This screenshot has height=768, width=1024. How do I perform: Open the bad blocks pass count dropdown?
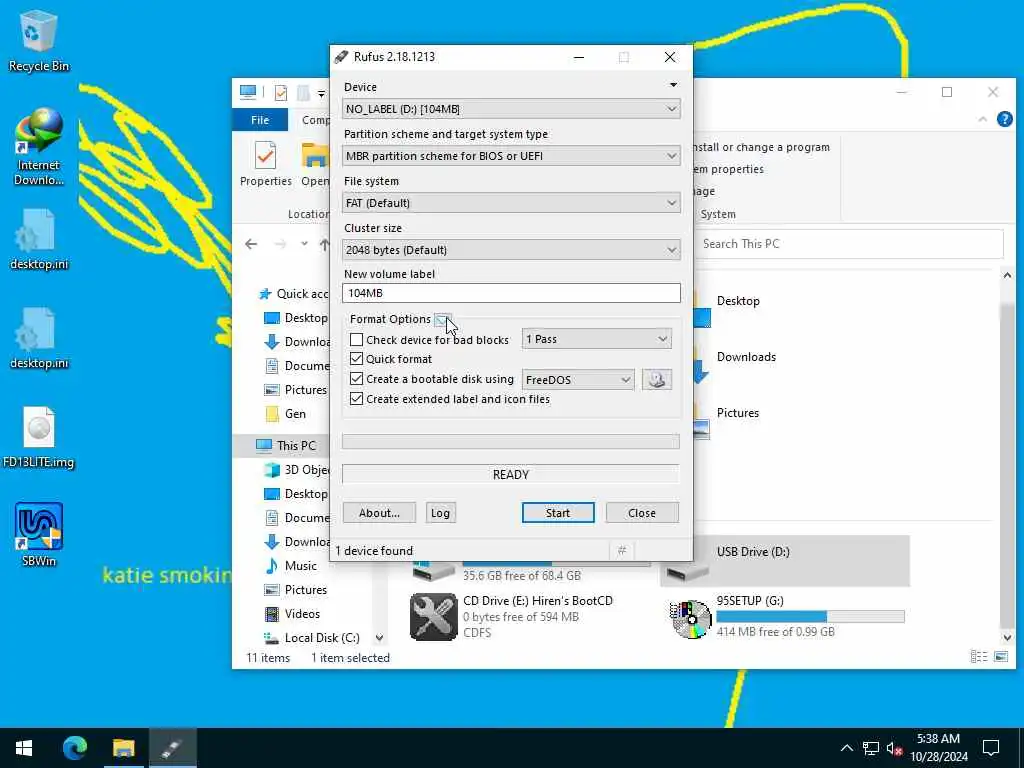point(597,339)
